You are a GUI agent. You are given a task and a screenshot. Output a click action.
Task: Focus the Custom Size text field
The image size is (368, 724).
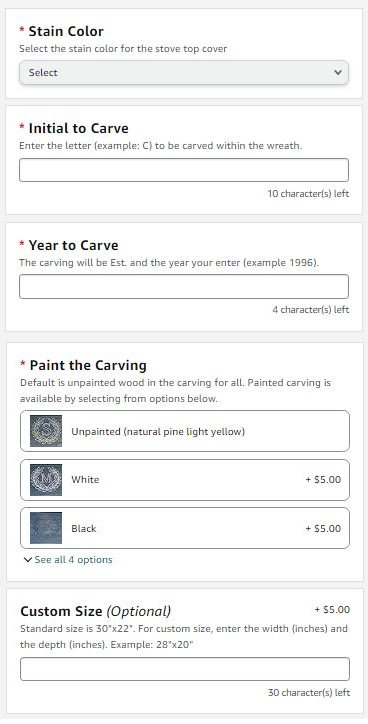tap(185, 669)
